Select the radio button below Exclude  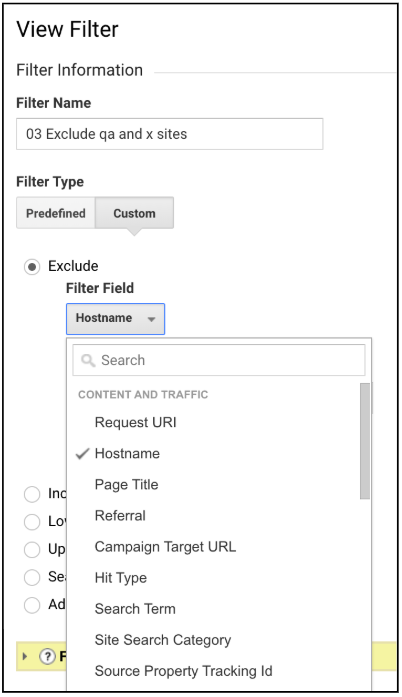[x=32, y=494]
